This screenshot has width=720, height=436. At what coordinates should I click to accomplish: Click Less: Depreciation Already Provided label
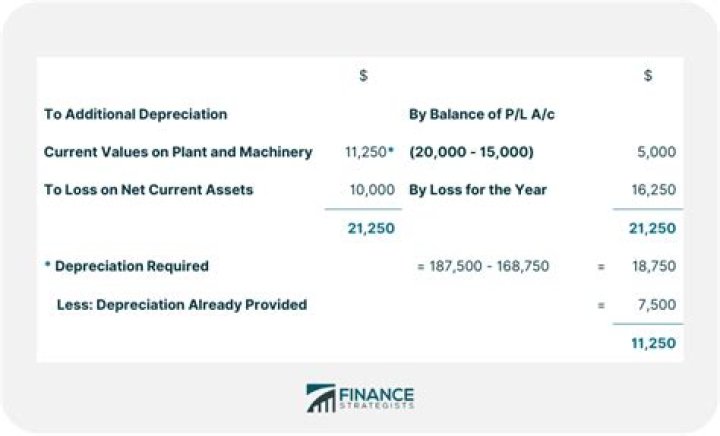[182, 305]
